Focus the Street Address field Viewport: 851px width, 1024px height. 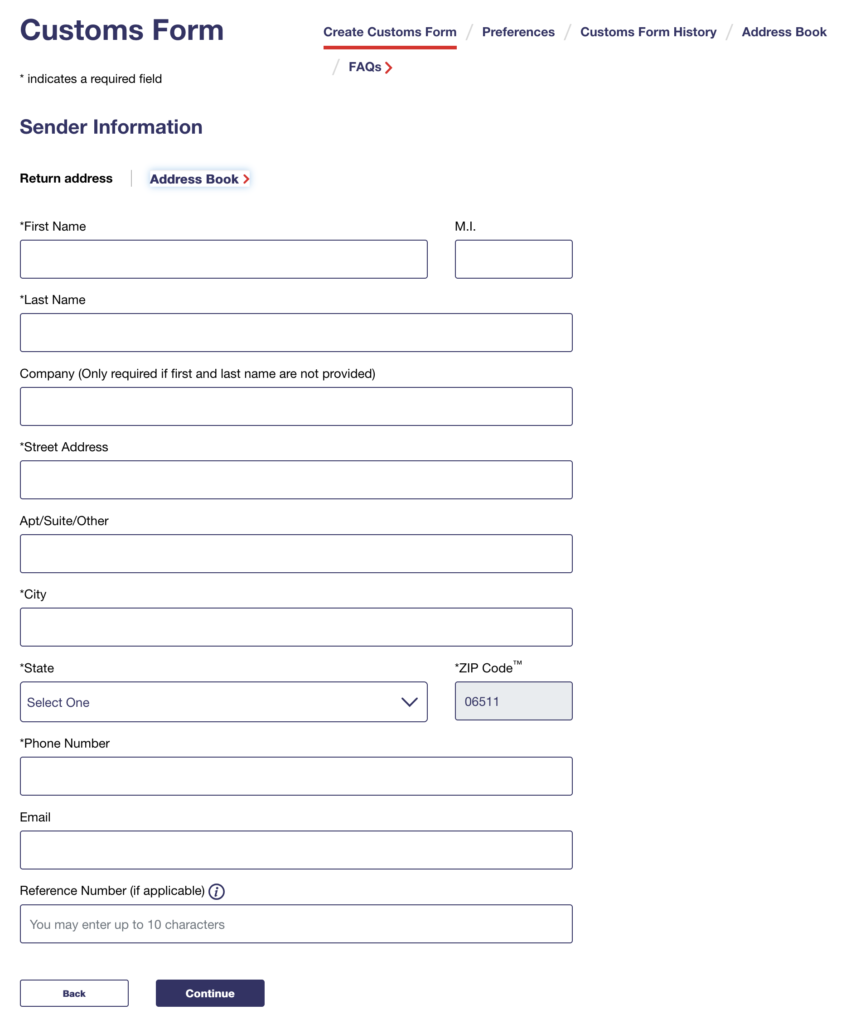[296, 480]
